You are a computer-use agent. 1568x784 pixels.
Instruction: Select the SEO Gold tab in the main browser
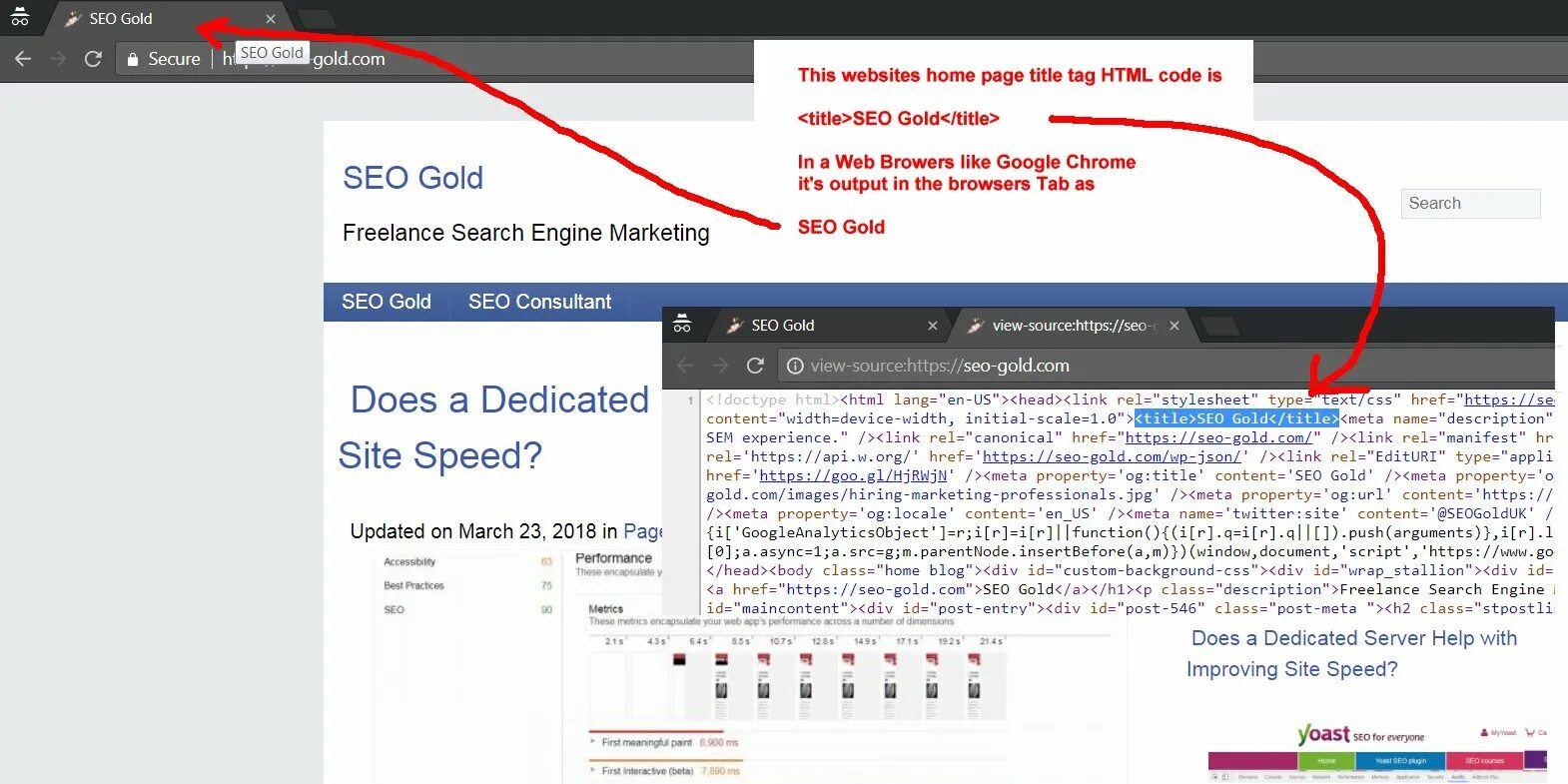click(x=170, y=18)
